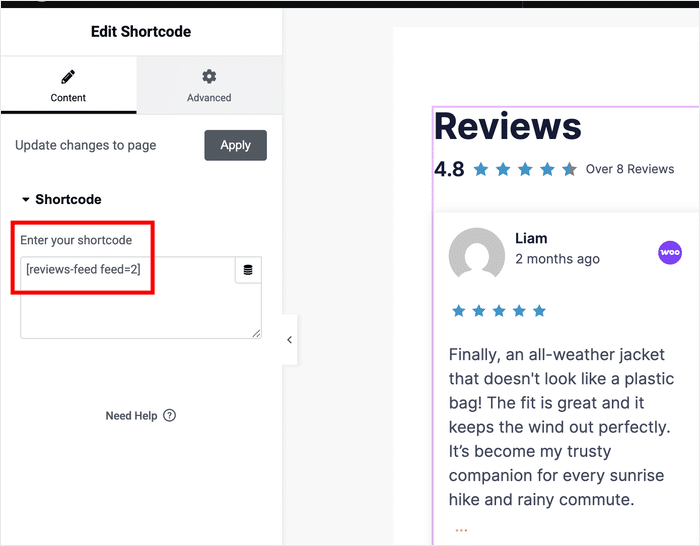
Task: Collapse the Shortcode section
Action: pos(62,199)
